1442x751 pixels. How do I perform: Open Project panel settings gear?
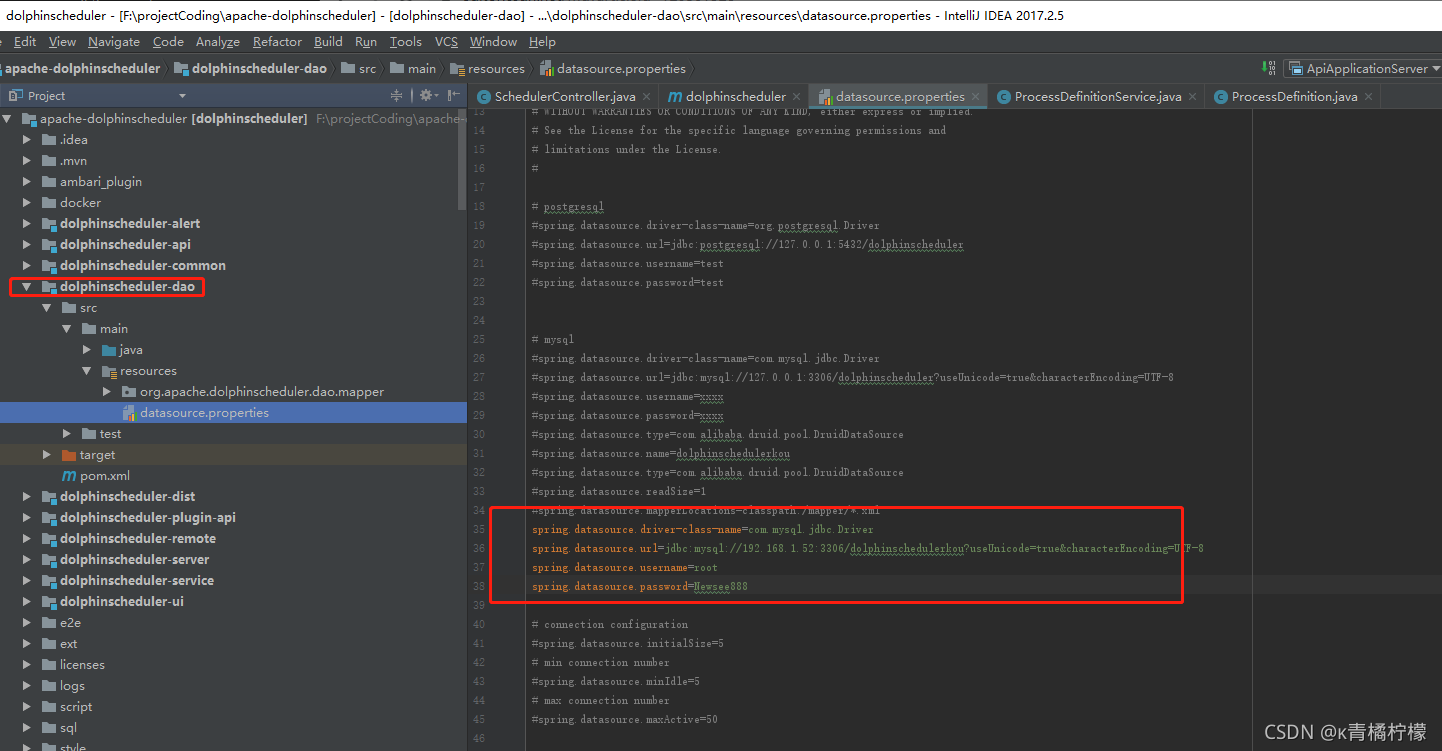tap(427, 95)
